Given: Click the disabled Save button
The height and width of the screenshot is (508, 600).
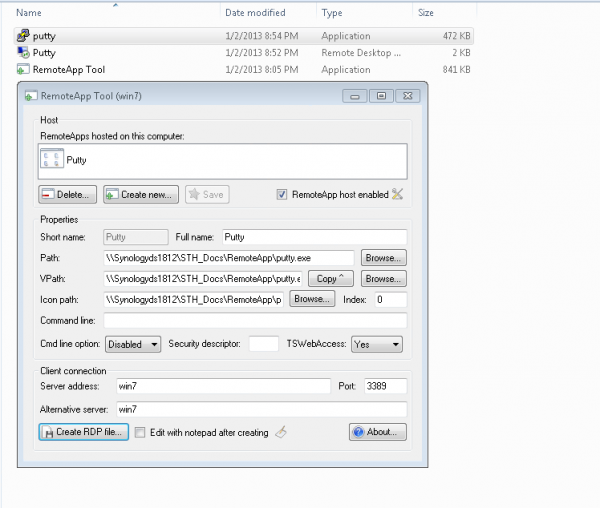Looking at the screenshot, I should (x=207, y=194).
